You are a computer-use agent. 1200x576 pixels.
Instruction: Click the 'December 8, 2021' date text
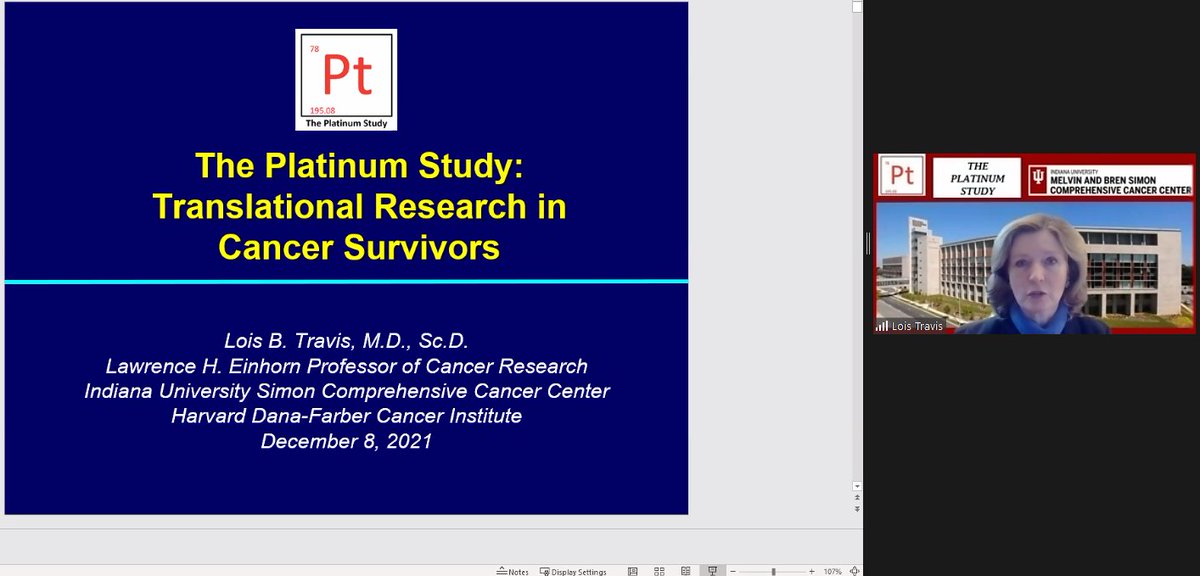[346, 440]
